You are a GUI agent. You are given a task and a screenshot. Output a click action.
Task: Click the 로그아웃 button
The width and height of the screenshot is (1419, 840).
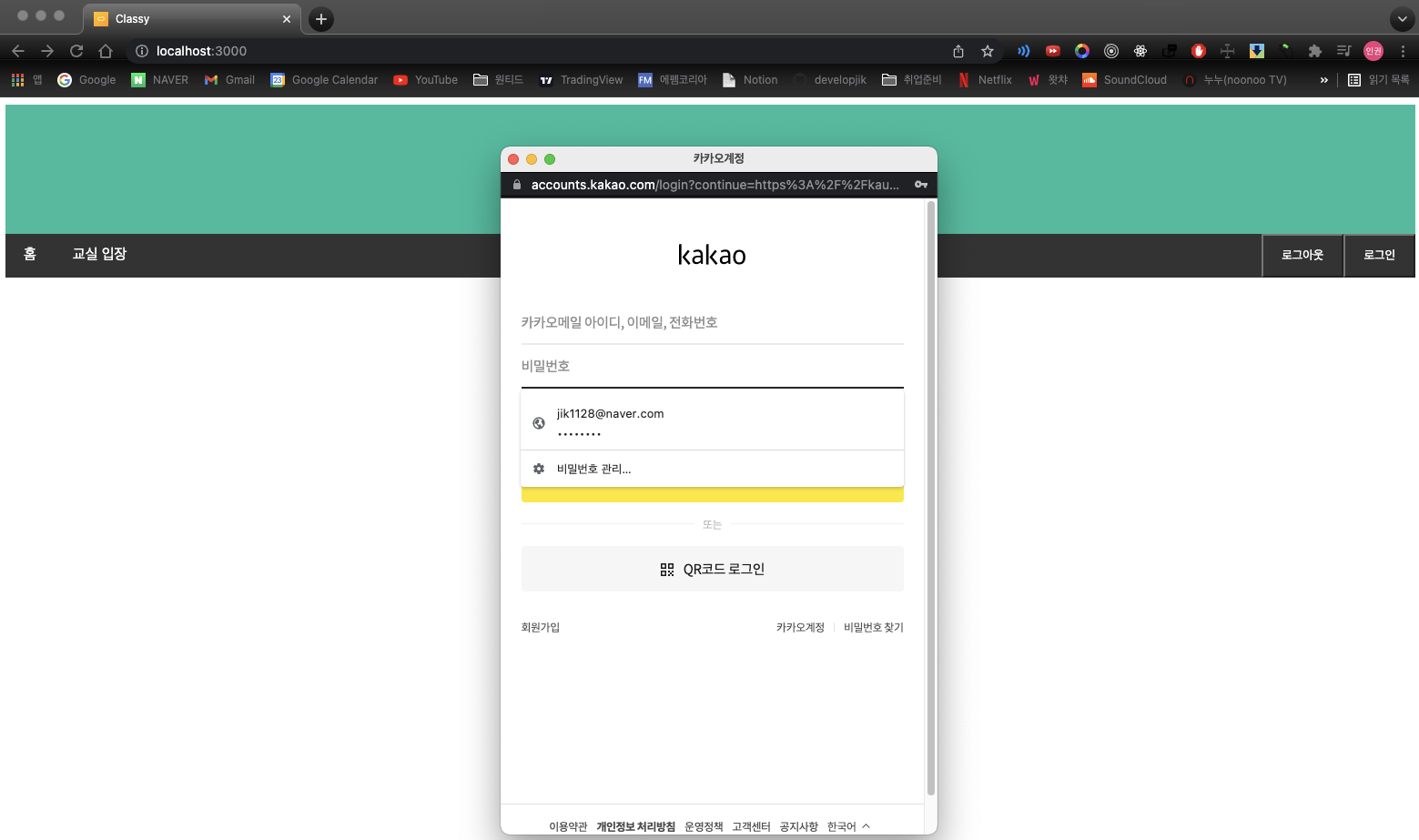click(x=1302, y=255)
